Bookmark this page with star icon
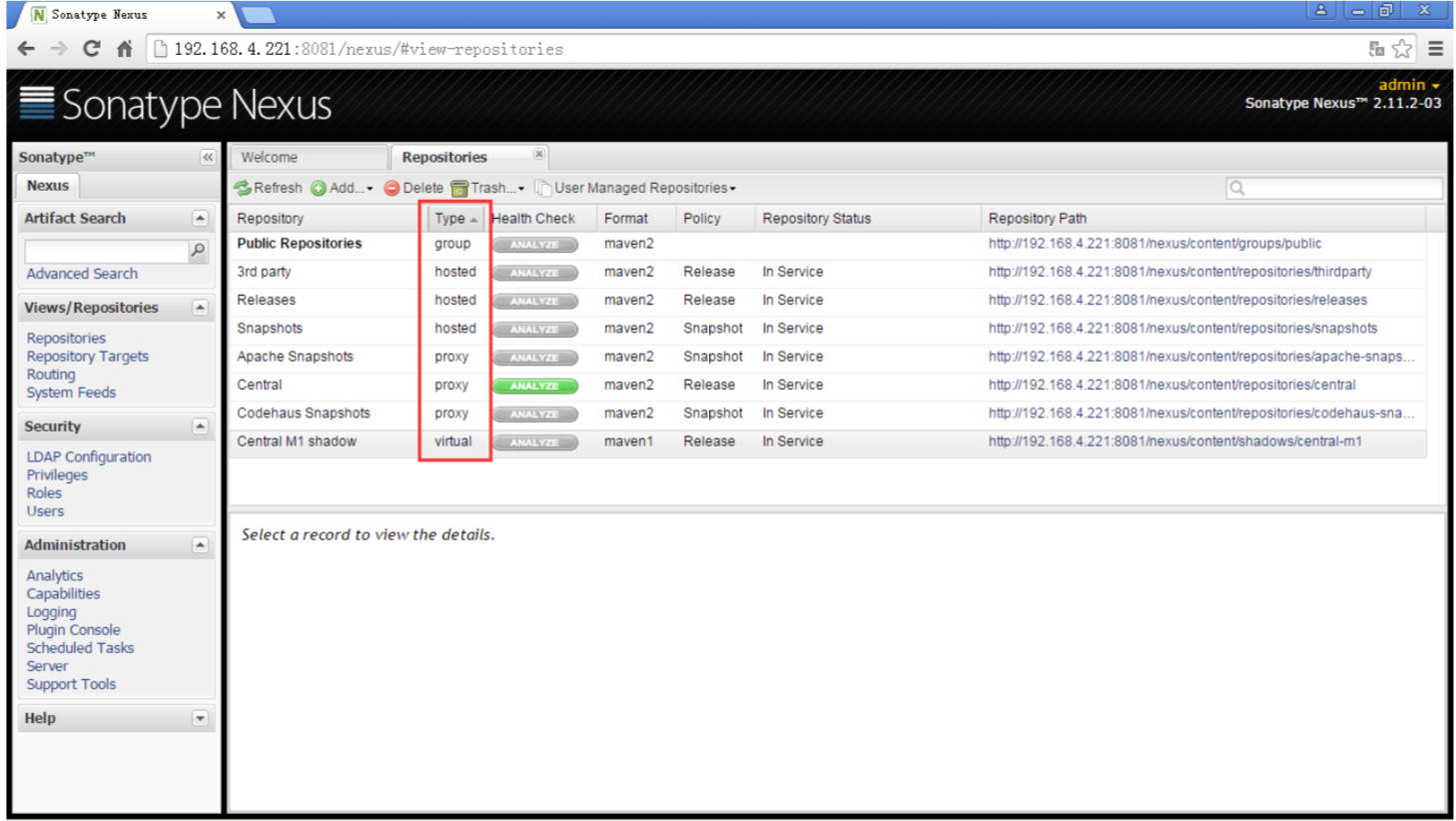 (1402, 48)
